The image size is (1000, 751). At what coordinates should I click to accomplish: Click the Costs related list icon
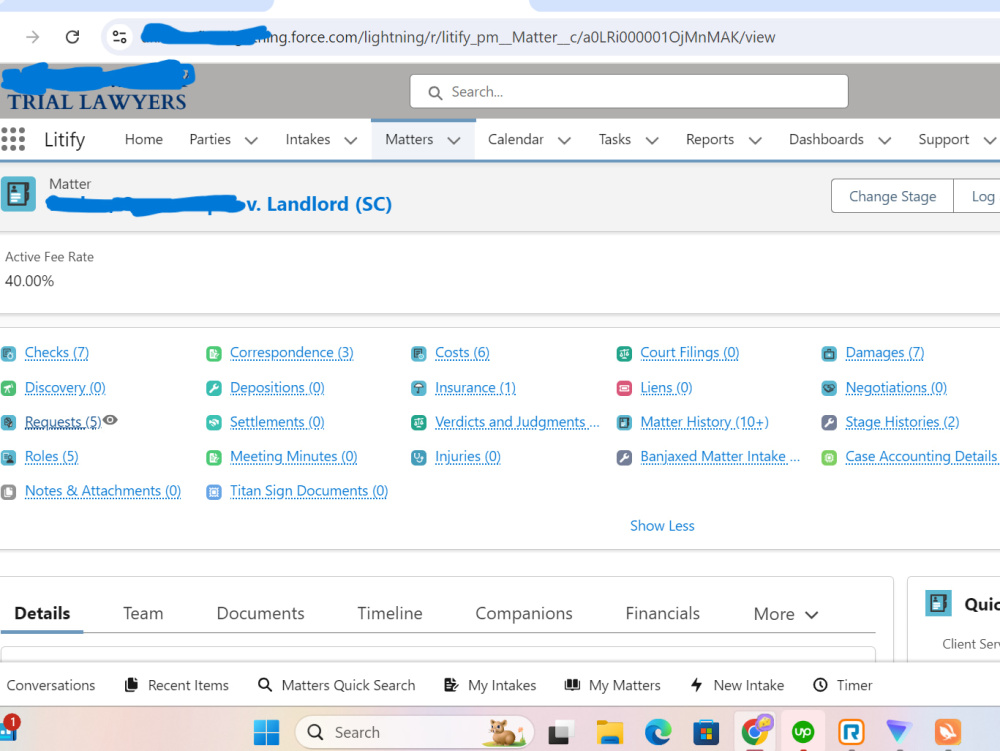pos(418,353)
